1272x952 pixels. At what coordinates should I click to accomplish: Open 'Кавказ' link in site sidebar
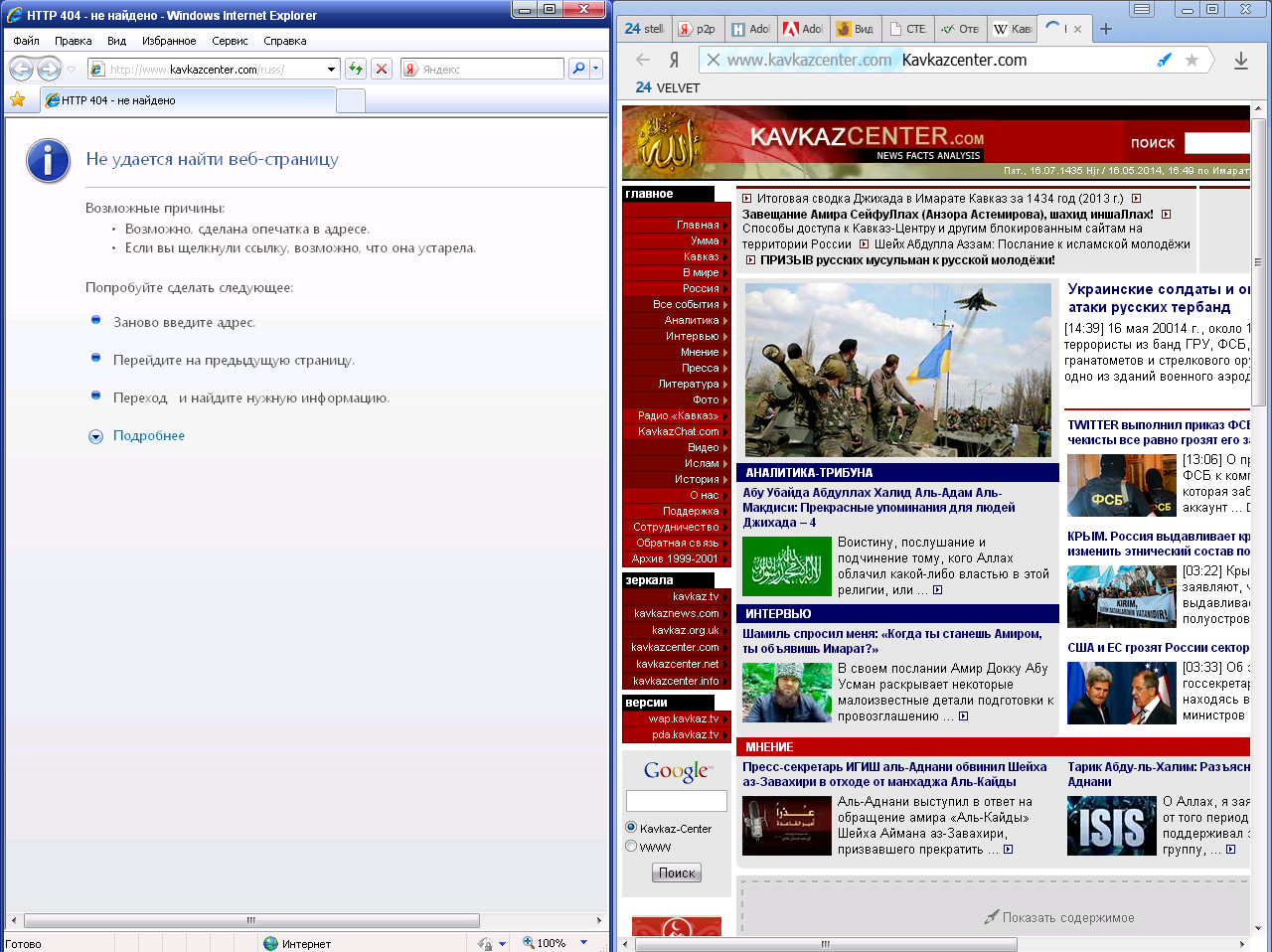tap(701, 256)
